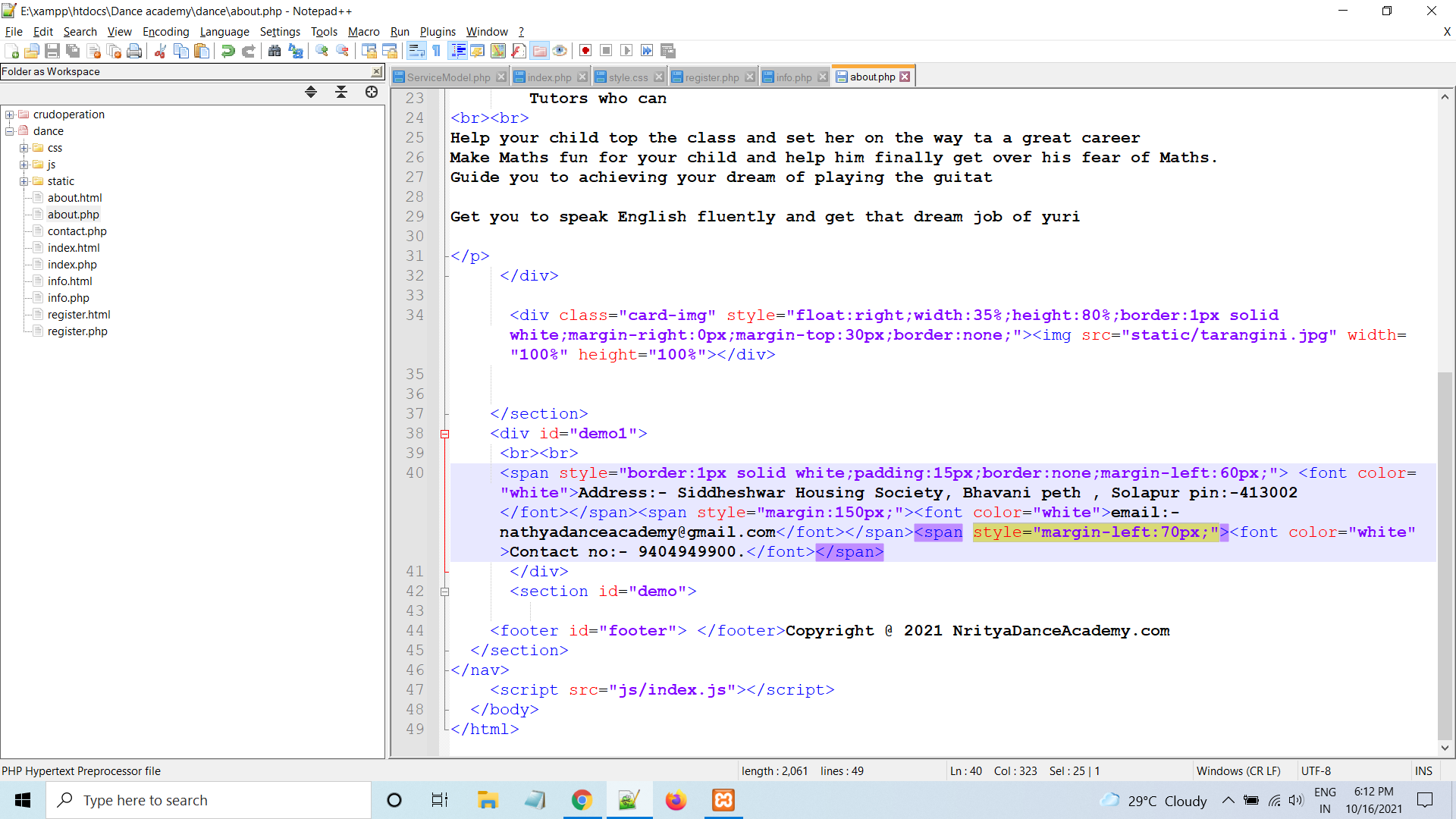Click the macro Playback icon

[x=626, y=51]
